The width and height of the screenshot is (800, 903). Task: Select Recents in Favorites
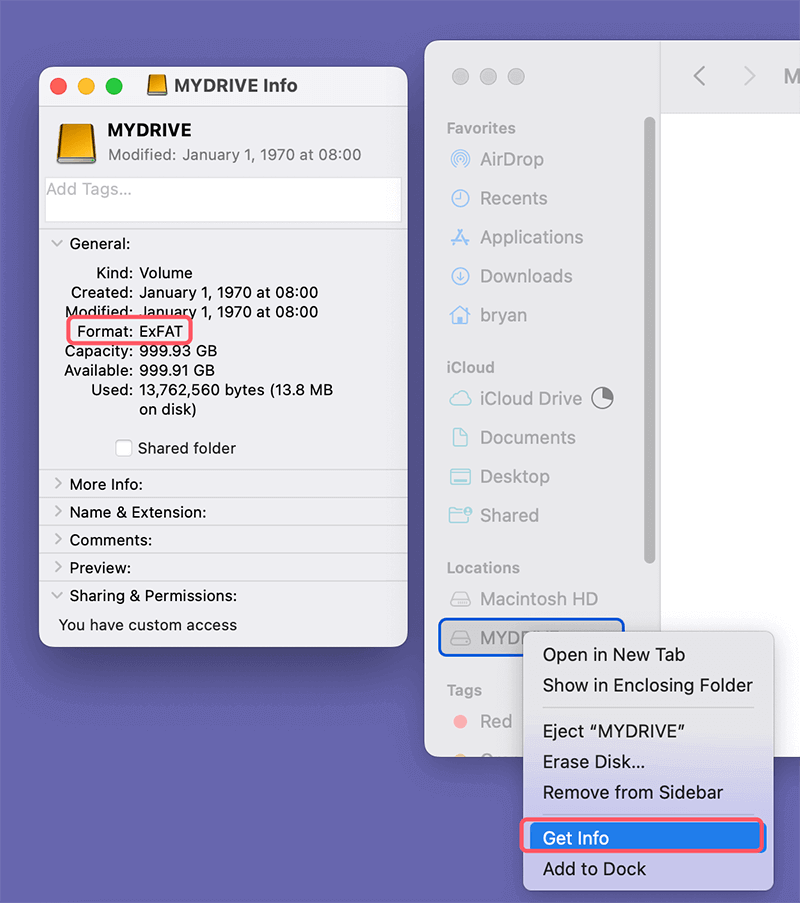coord(514,198)
